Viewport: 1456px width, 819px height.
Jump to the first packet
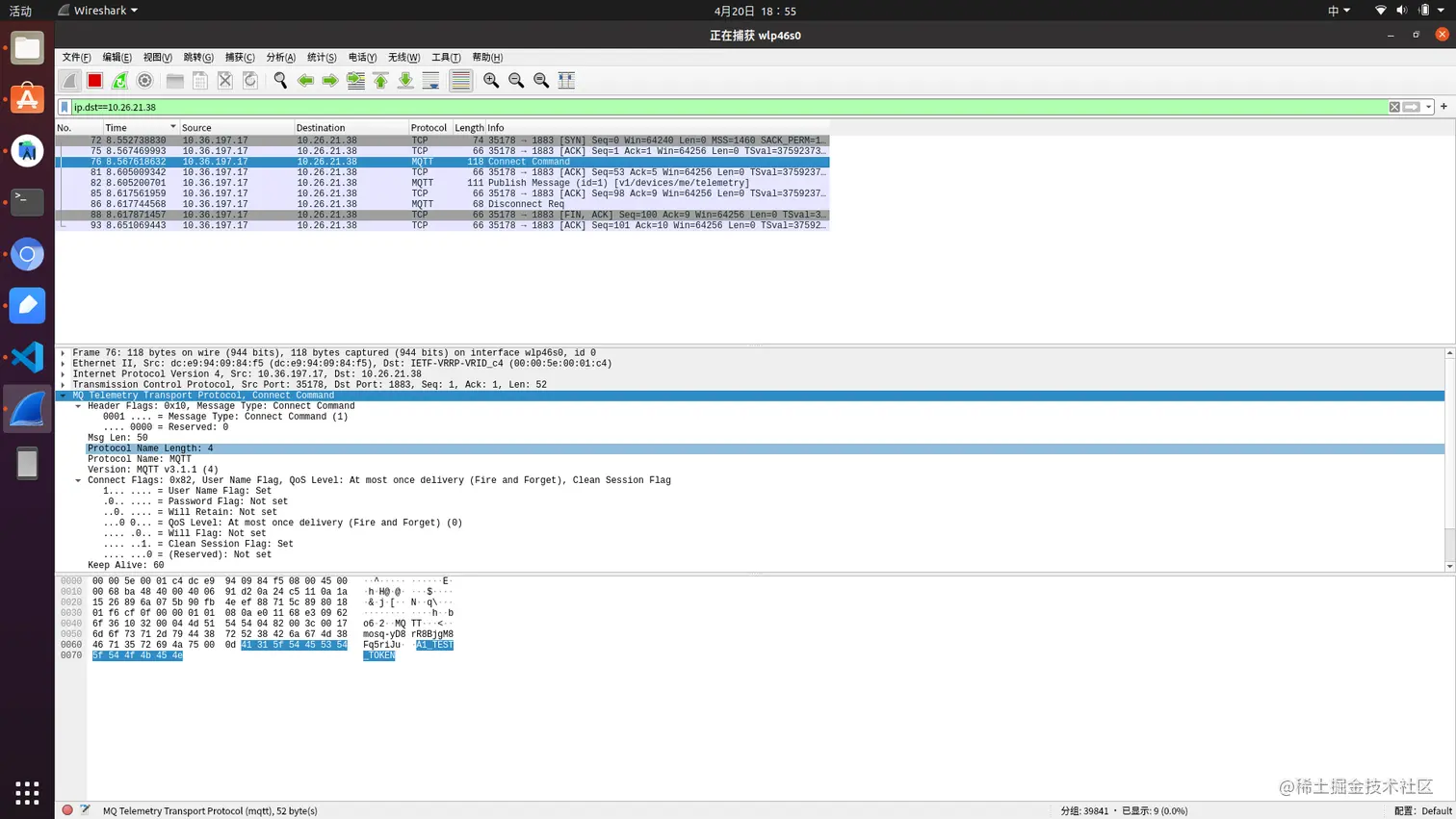pos(380,81)
